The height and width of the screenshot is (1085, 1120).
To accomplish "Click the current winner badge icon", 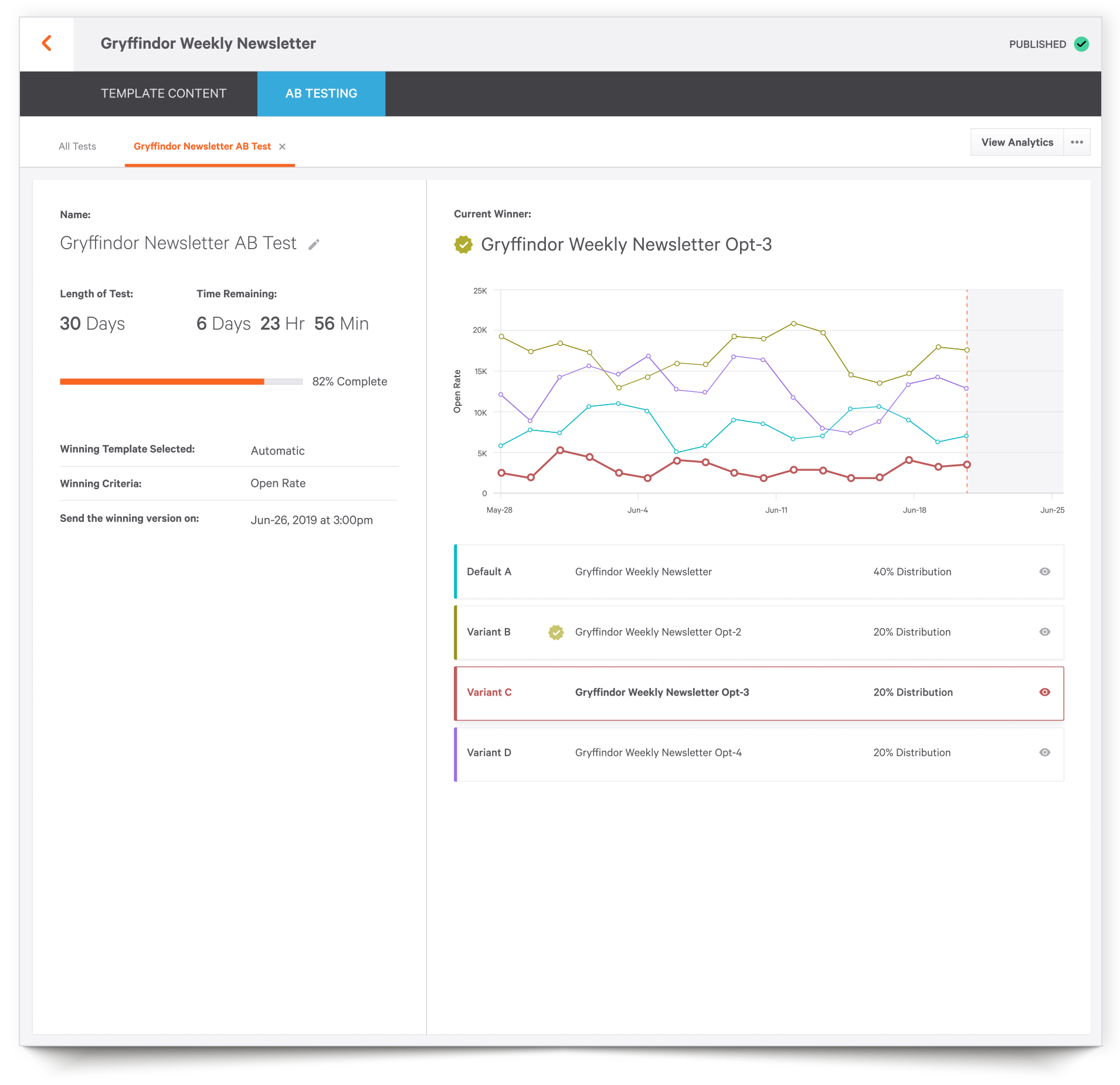I will coord(463,245).
